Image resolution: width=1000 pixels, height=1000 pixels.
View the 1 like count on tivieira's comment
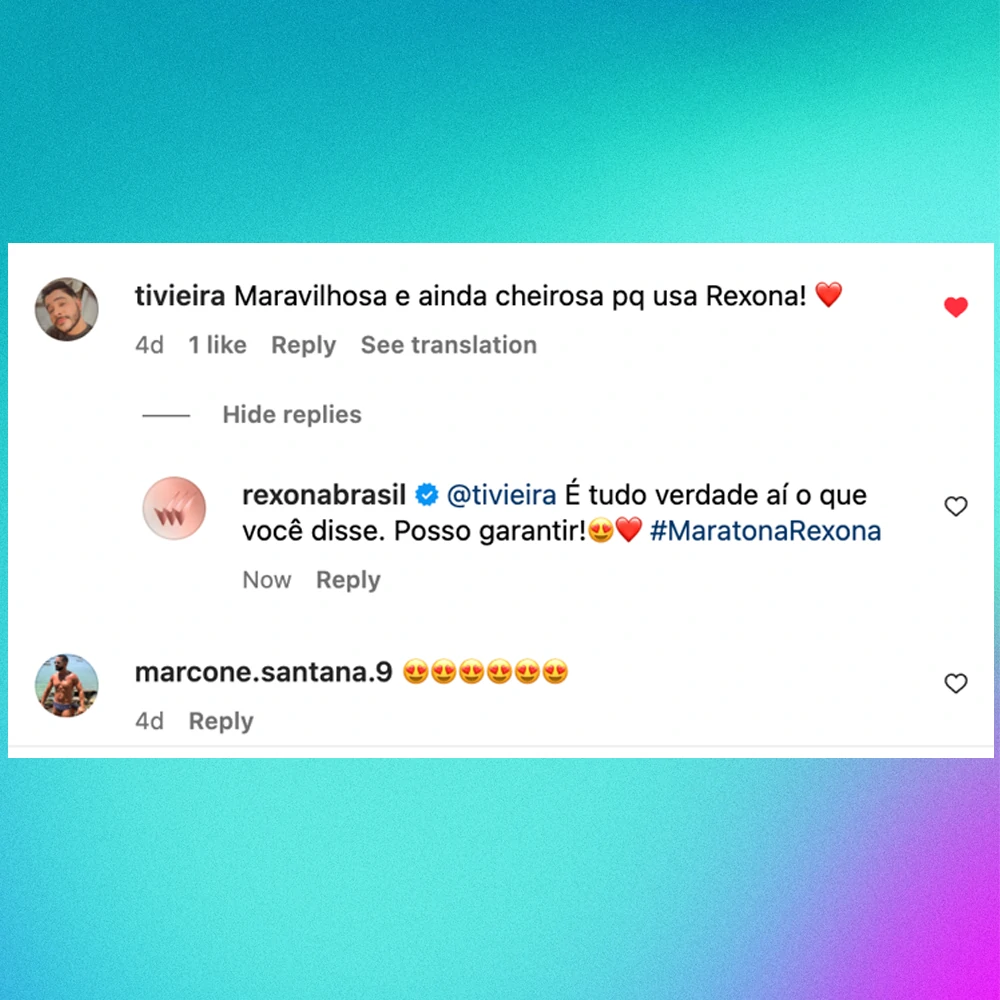pyautogui.click(x=217, y=345)
